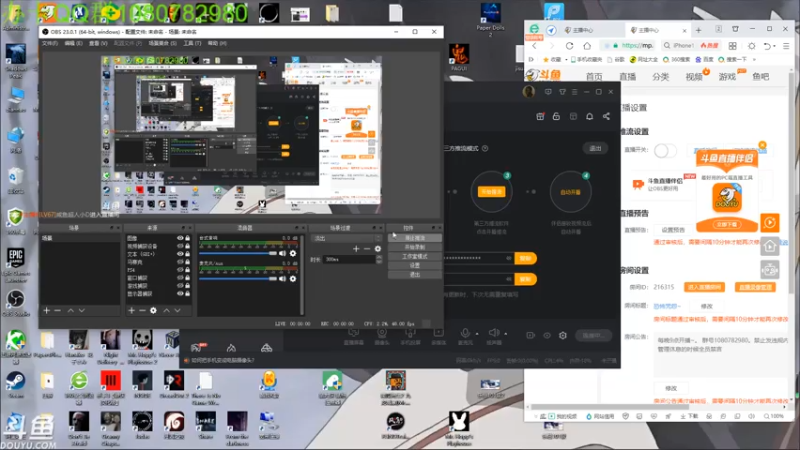Image resolution: width=800 pixels, height=450 pixels.
Task: Open source properties gear in Sources panel
Action: [x=153, y=310]
